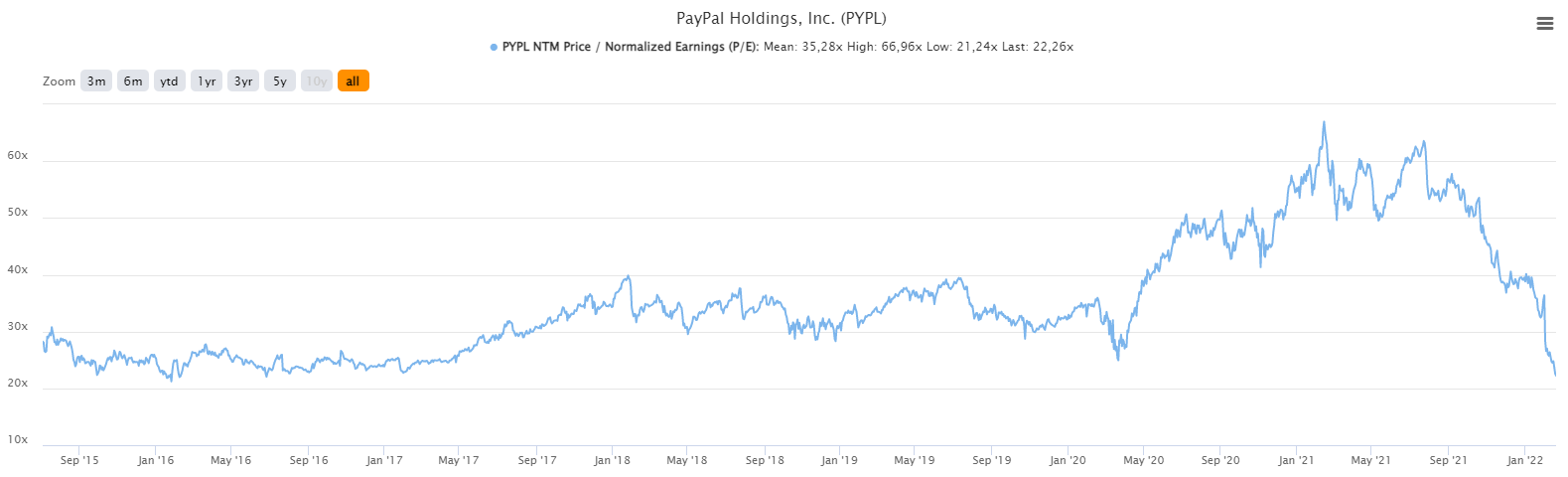Viewport: 1568px width, 477px height.
Task: Click the blue PYPL legend marker dot
Action: point(494,47)
